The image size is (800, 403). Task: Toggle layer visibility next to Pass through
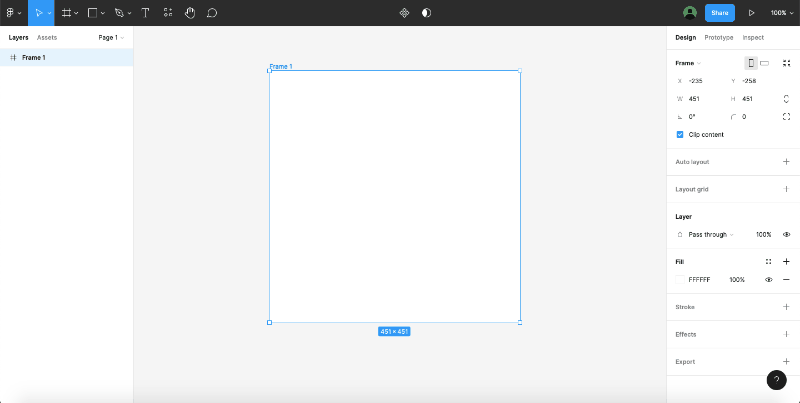(786, 234)
